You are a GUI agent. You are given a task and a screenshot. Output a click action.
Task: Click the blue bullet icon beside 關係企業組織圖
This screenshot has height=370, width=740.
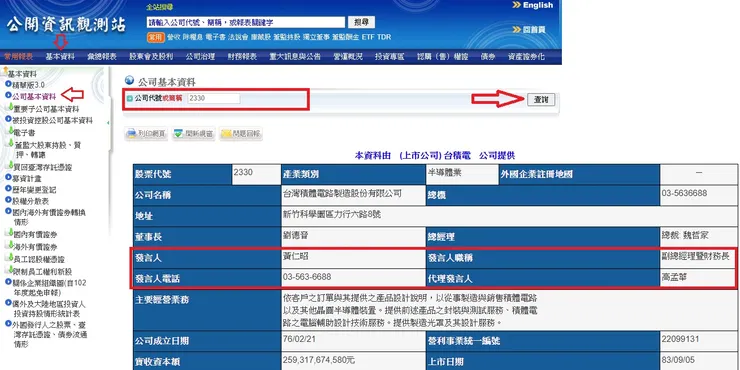[8, 282]
